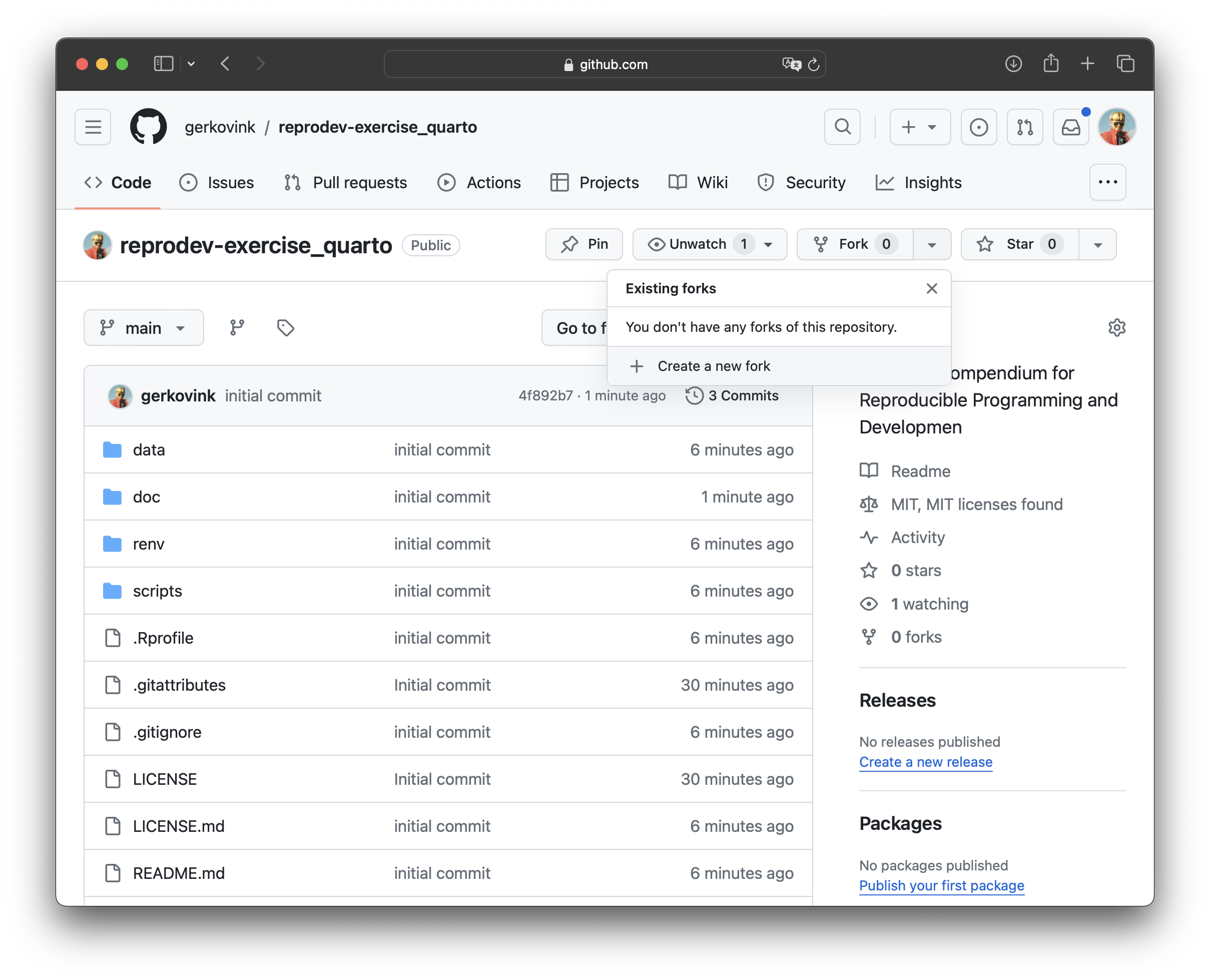View repository tags icon
This screenshot has height=980, width=1210.
286,327
